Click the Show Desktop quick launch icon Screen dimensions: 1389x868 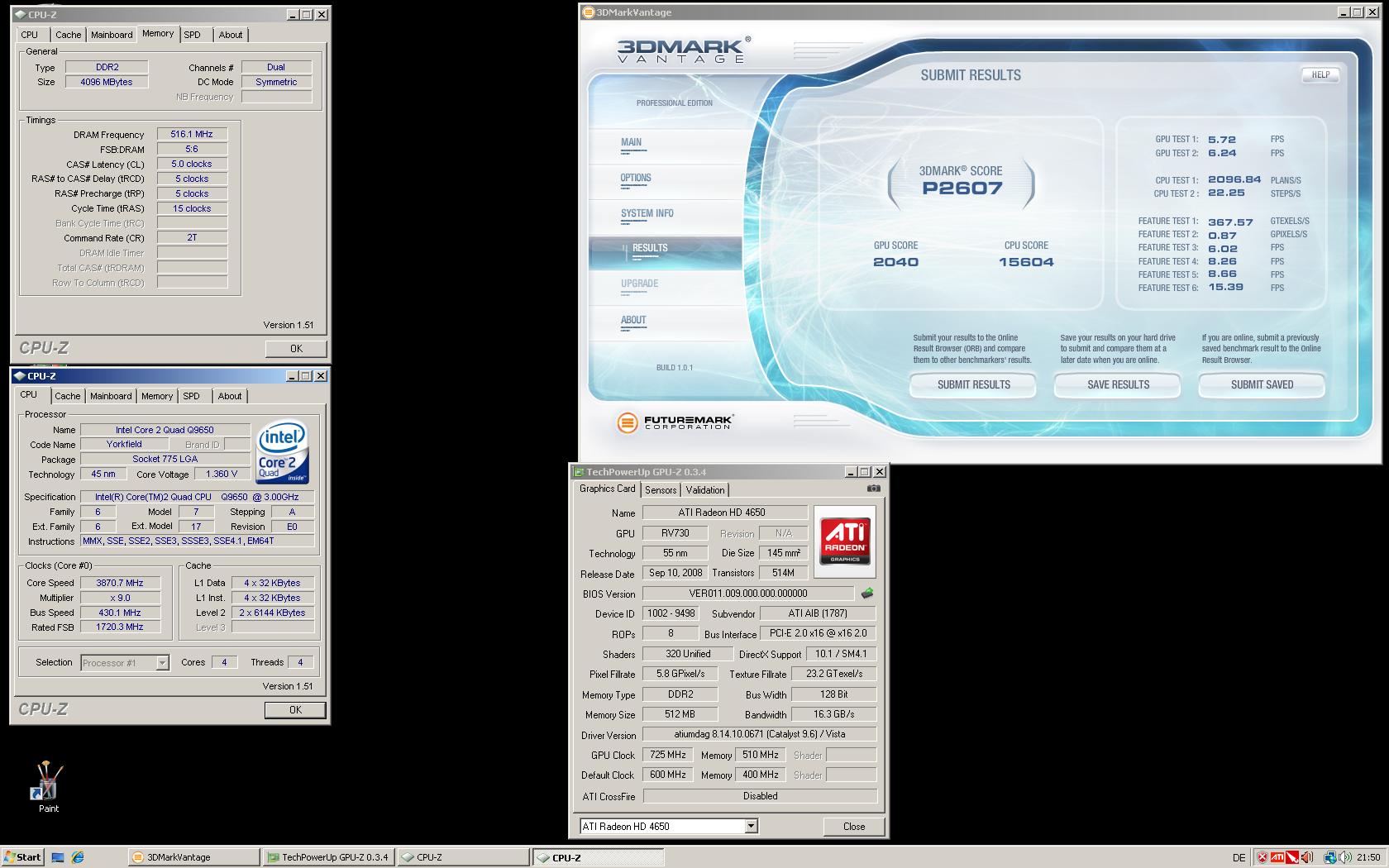coord(58,857)
